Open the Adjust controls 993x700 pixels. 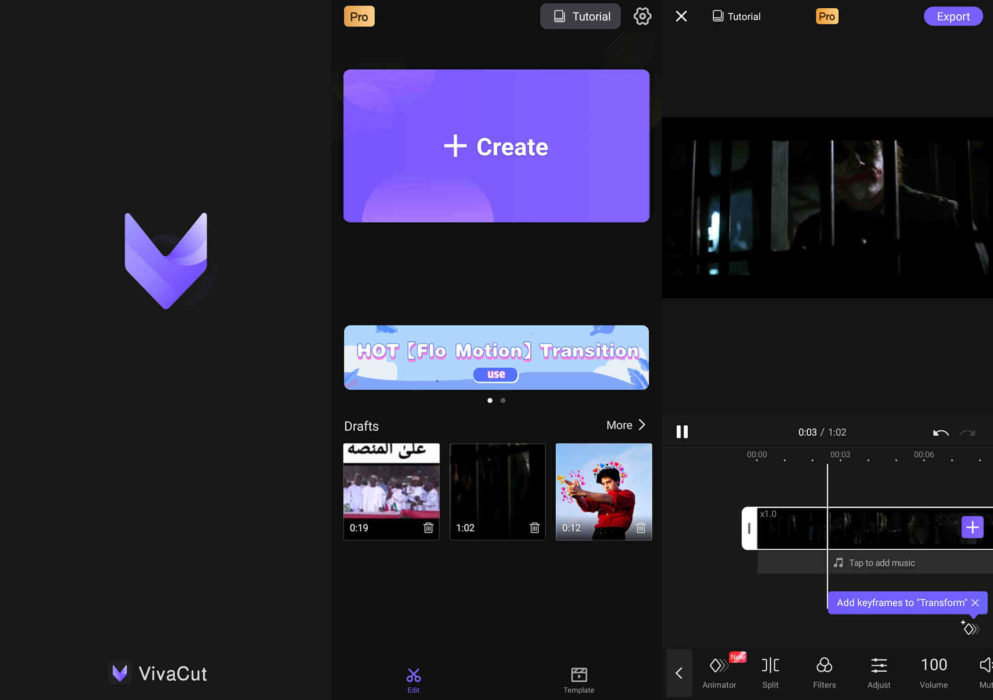tap(878, 670)
